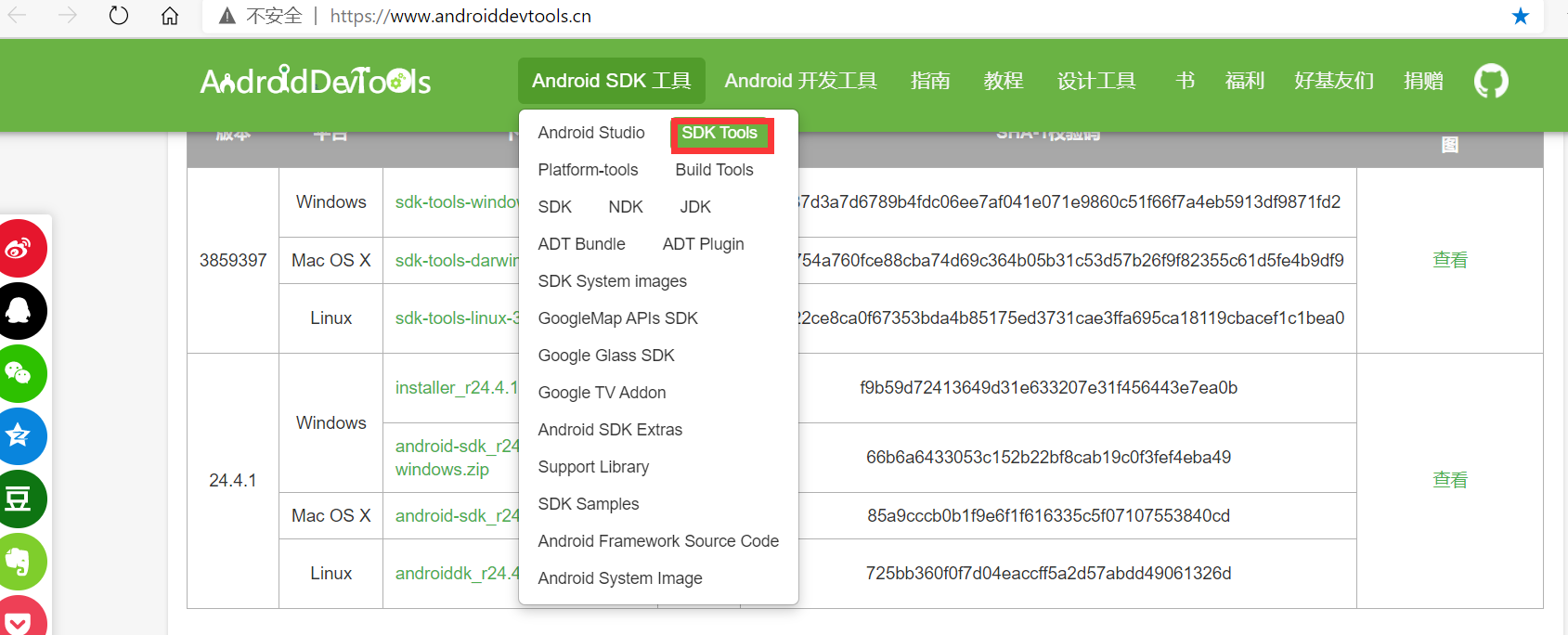Screen dimensions: 1568x635
Task: Select Platform-tools in dropdown
Action: 588,170
